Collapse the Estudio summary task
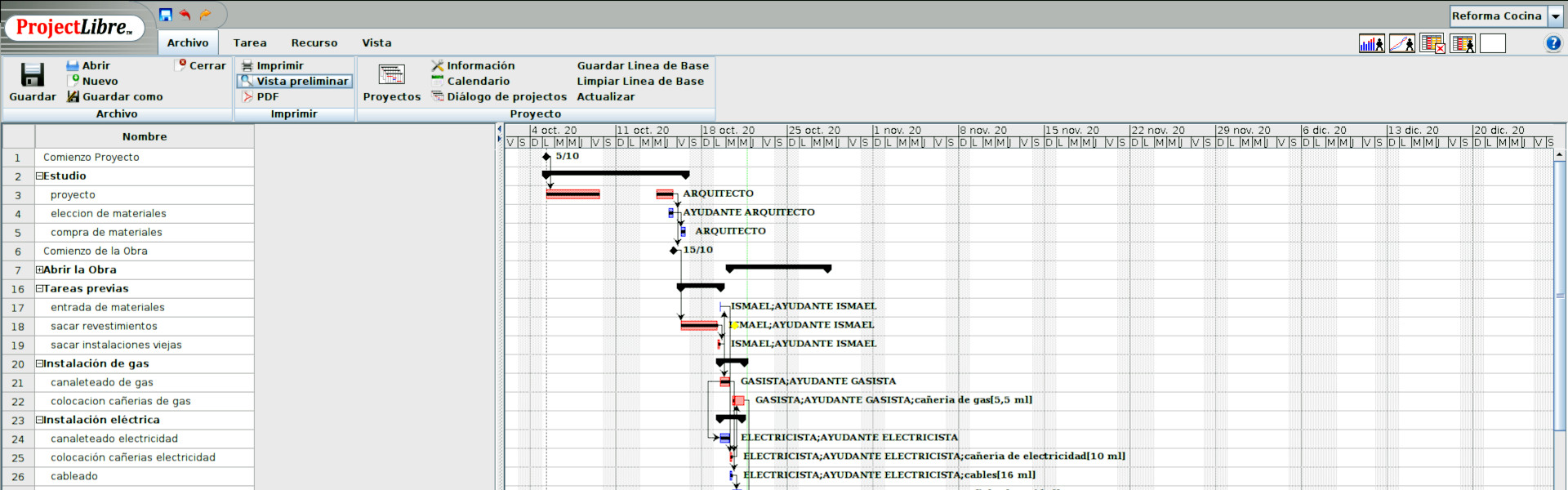Viewport: 1568px width, 490px height. click(x=39, y=176)
